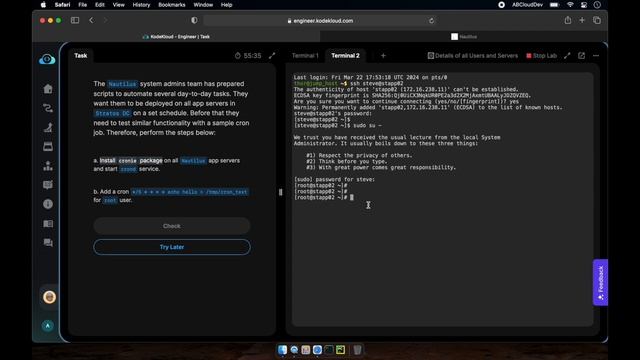Switch to the Nautilus Safari tab
This screenshot has height=360, width=640.
pos(464,37)
